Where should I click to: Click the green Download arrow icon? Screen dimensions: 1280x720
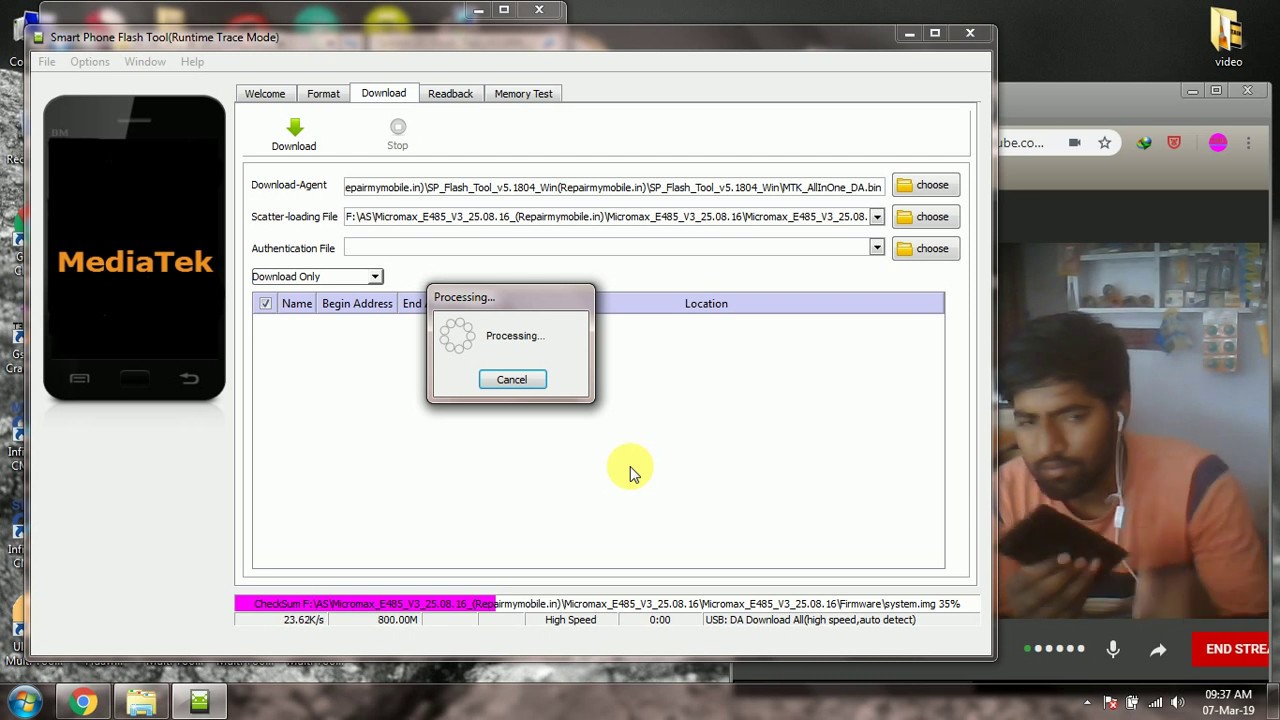(x=294, y=127)
